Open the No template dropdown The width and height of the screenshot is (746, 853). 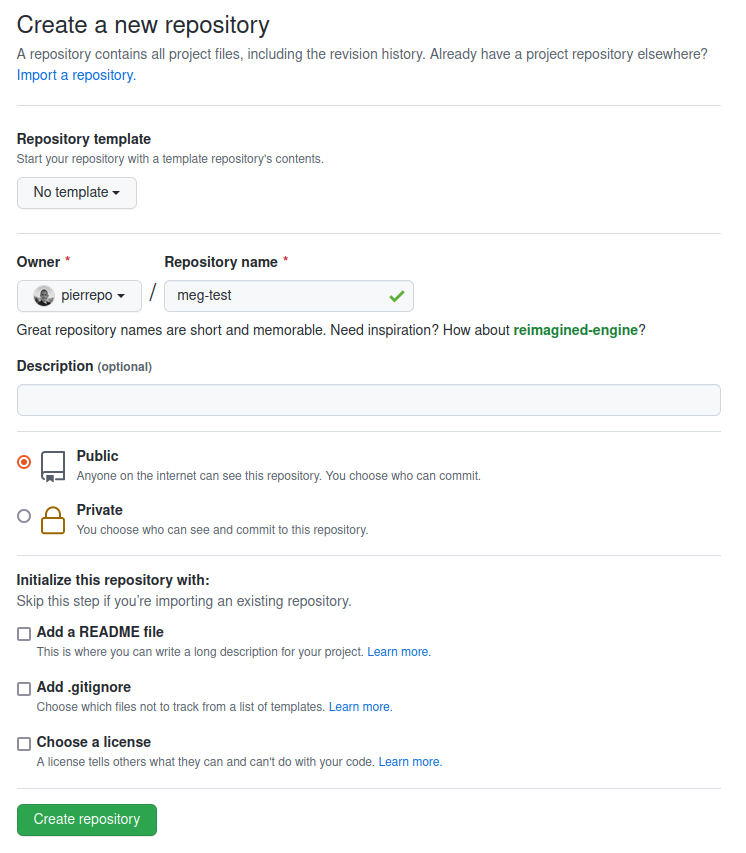(x=77, y=193)
